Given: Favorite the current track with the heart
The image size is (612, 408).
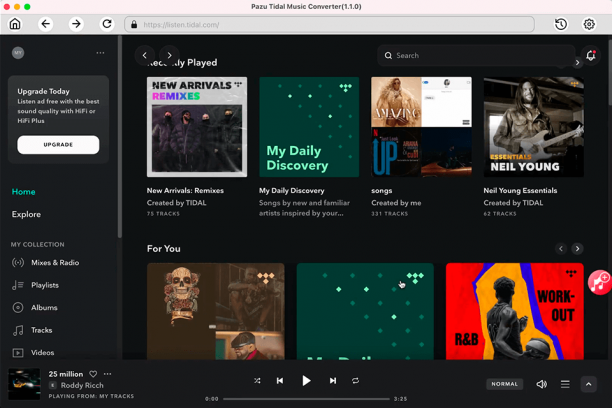Looking at the screenshot, I should (93, 374).
